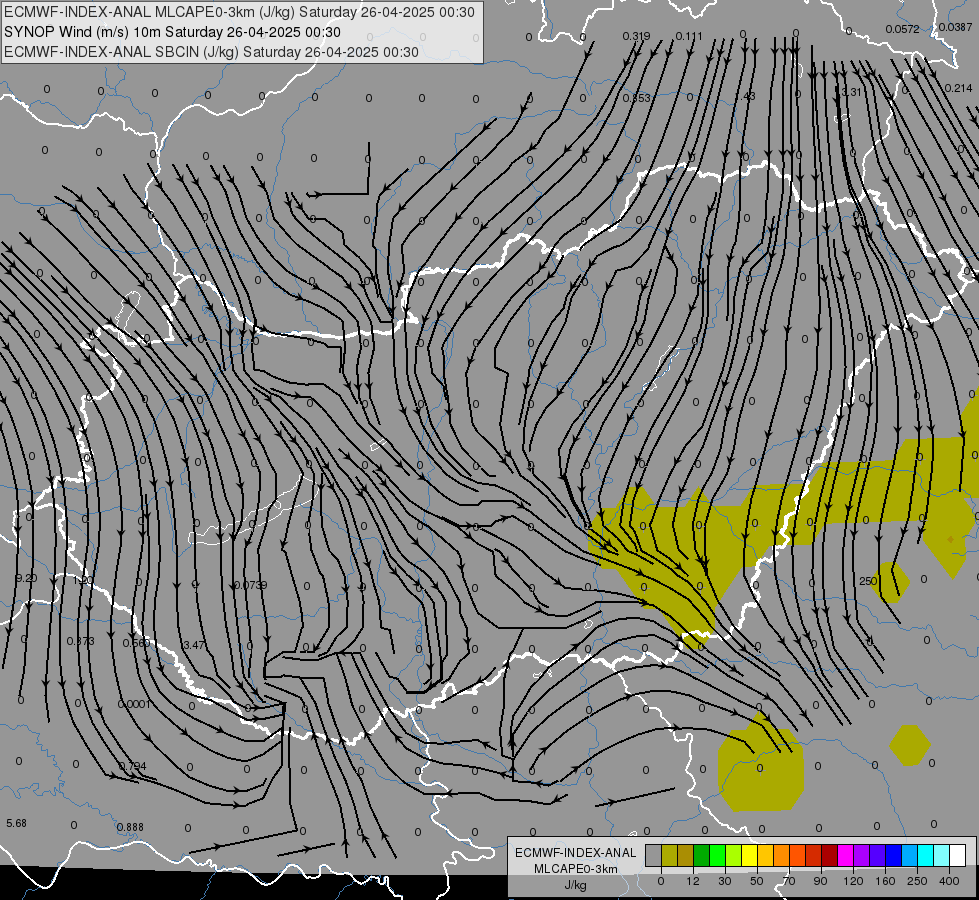Screen dimensions: 979x900
Task: Click the map value '0.319'
Action: pos(636,36)
